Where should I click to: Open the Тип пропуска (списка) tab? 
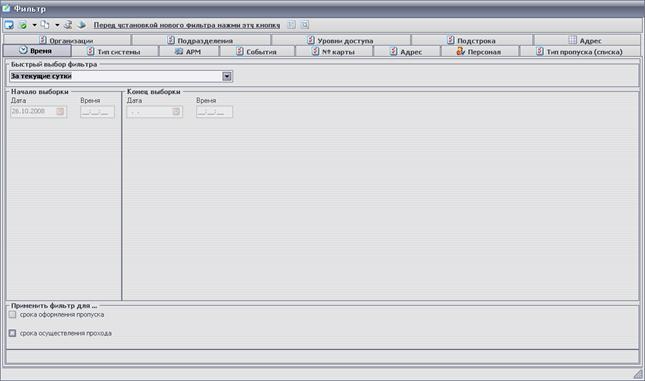click(580, 51)
